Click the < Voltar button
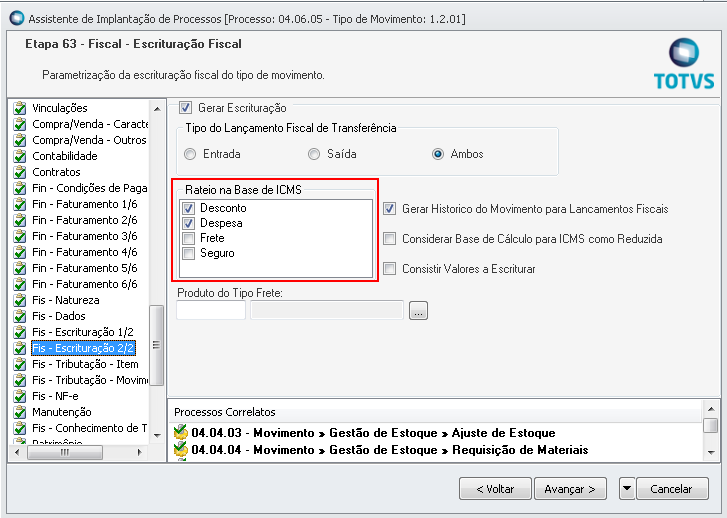Image resolution: width=727 pixels, height=518 pixels. click(495, 489)
